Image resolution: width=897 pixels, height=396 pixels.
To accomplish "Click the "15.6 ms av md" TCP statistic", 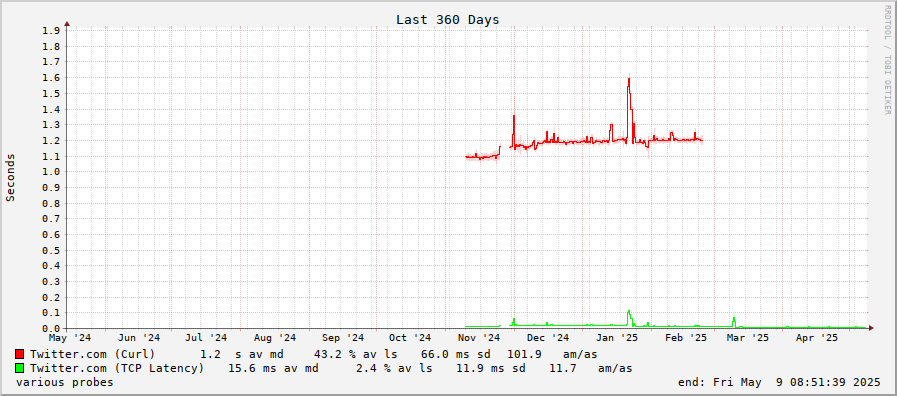I will [273, 369].
